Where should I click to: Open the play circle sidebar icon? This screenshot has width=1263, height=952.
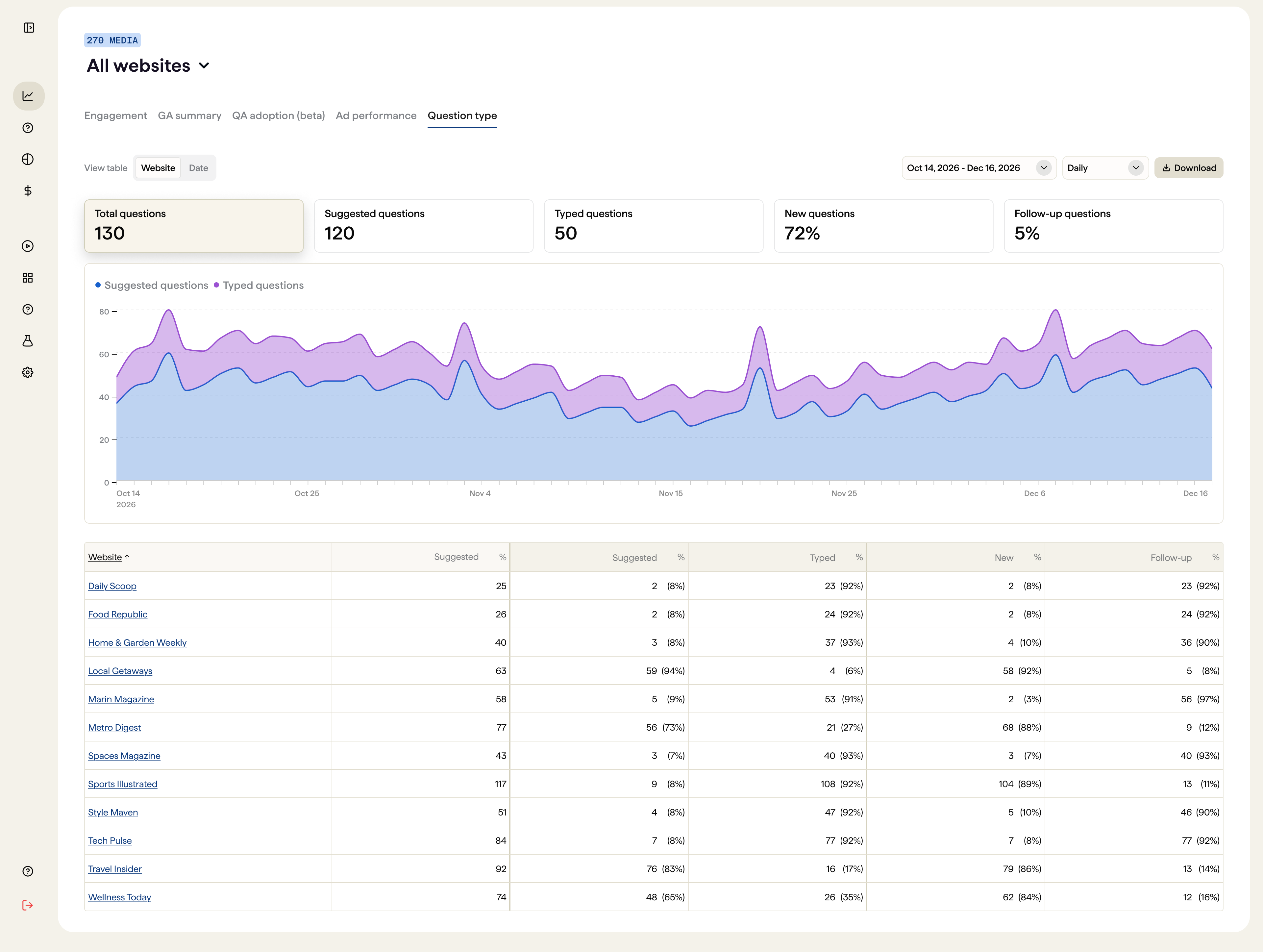(27, 246)
